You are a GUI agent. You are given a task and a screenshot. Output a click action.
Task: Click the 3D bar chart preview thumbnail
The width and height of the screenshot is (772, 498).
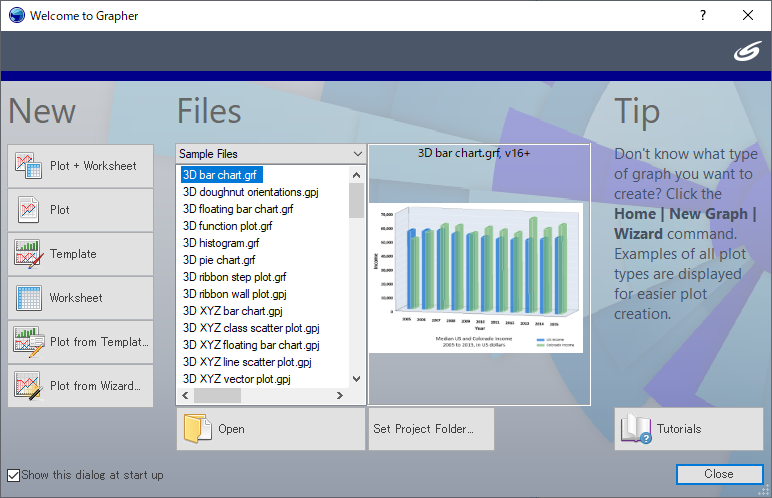pos(476,278)
